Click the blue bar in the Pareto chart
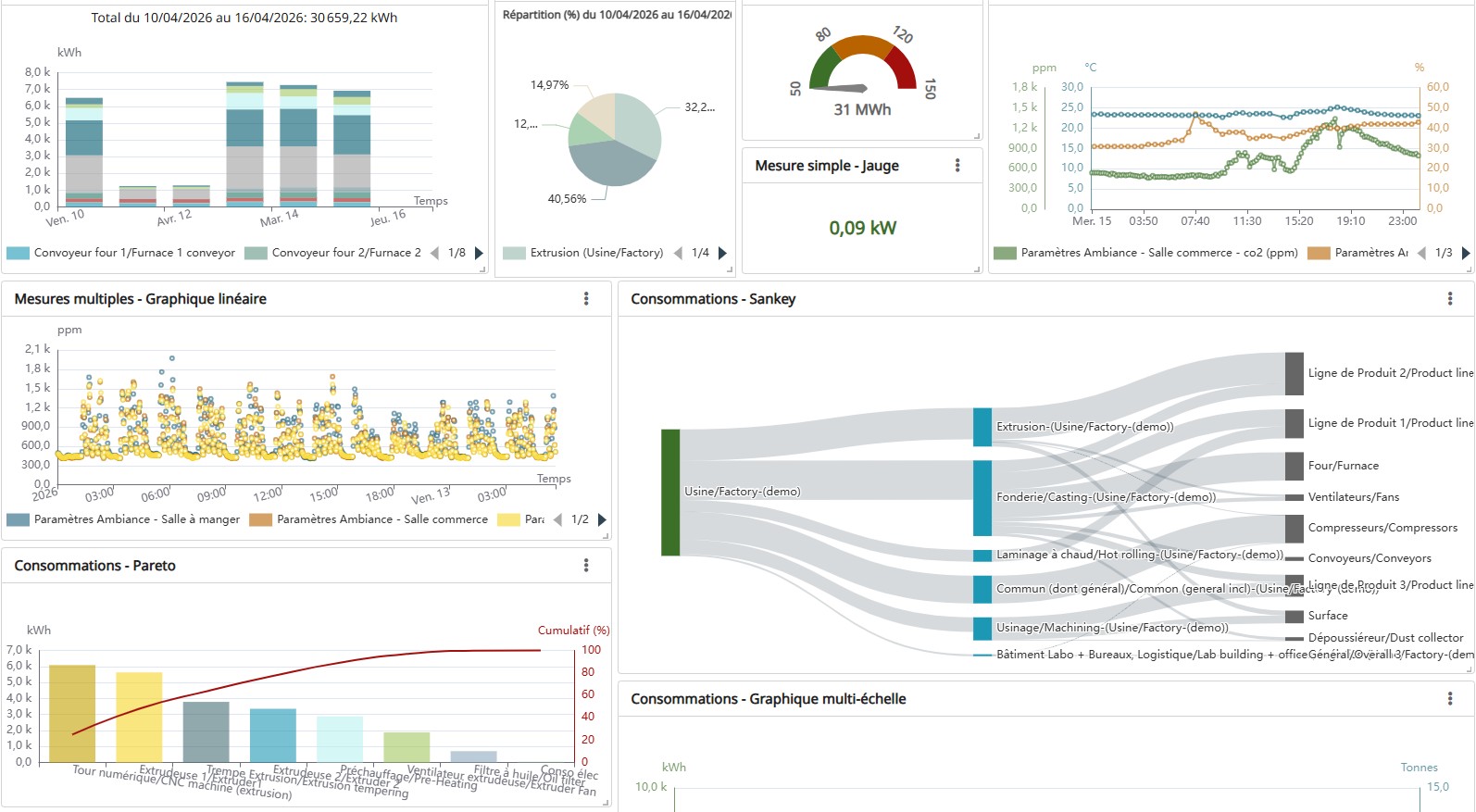Image resolution: width=1476 pixels, height=812 pixels. (273, 735)
